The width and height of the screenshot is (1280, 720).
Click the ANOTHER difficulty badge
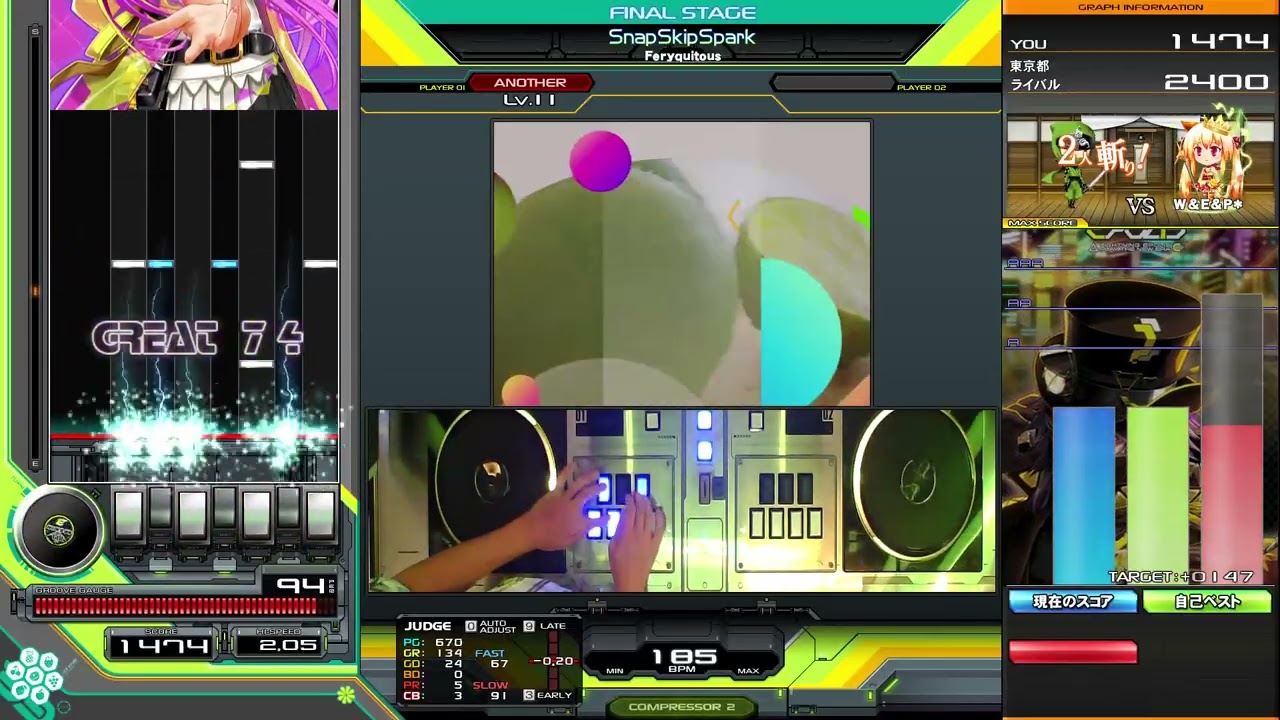[x=530, y=83]
